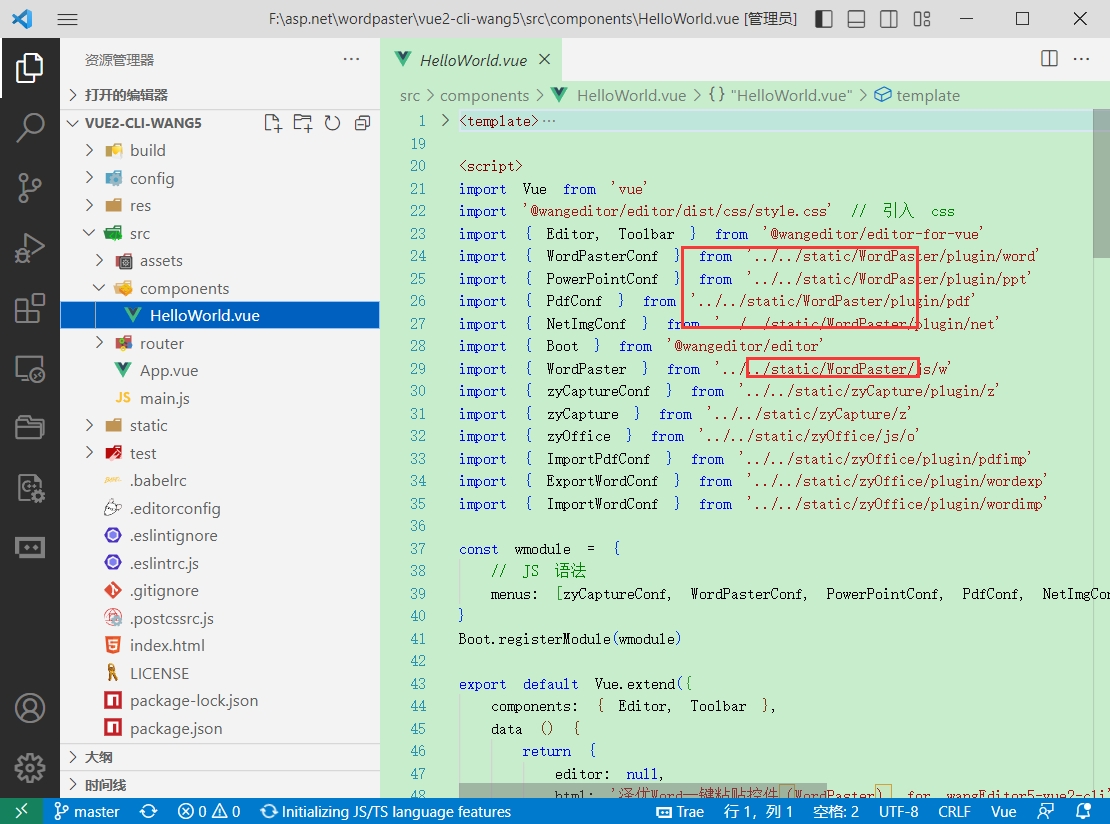Open the hamburger application menu

[x=67, y=19]
